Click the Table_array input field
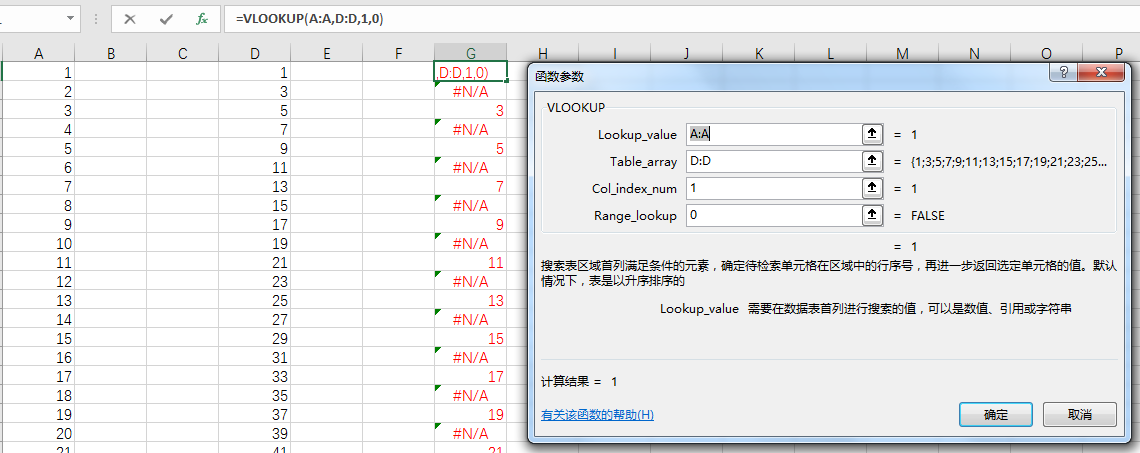Screen dimensions: 1140x453 [772, 161]
